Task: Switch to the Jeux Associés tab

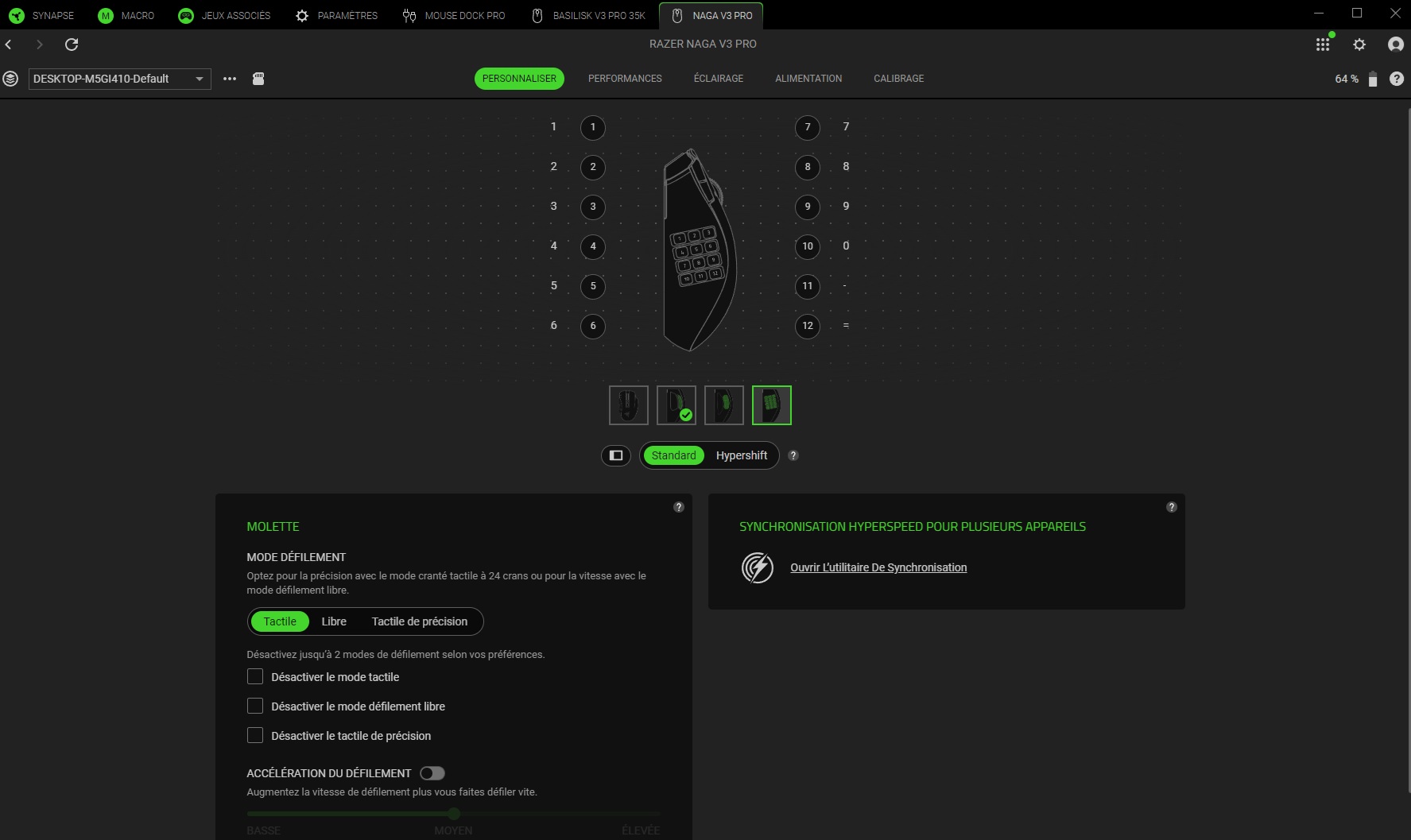Action: point(225,16)
